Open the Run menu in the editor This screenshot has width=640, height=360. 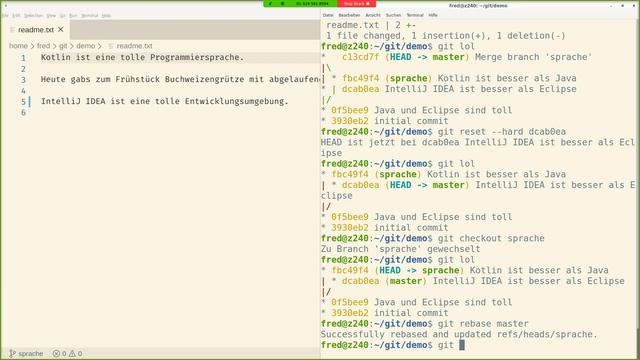point(73,16)
